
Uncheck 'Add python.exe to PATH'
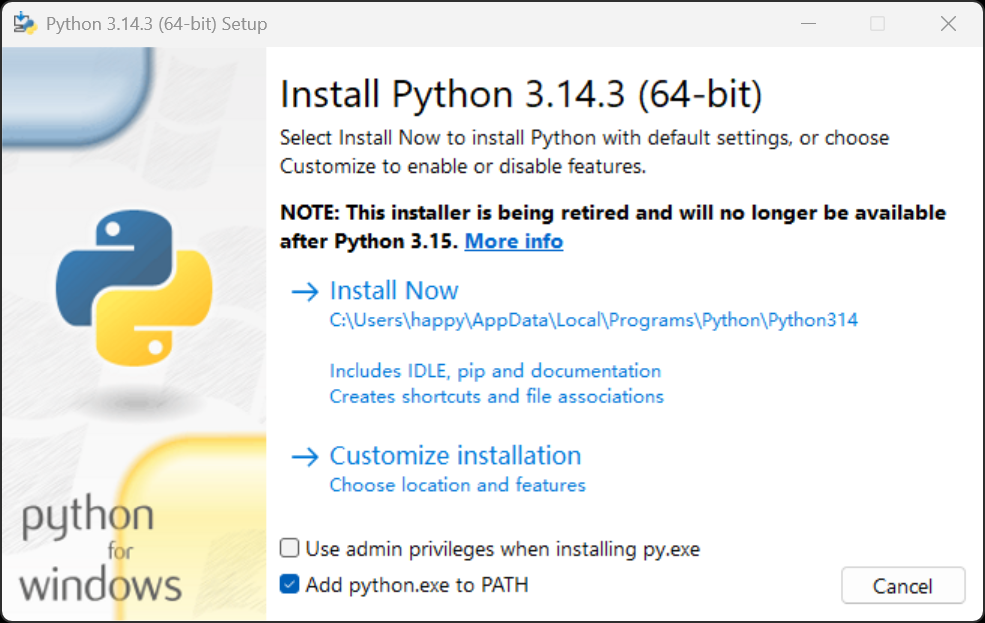coord(289,583)
